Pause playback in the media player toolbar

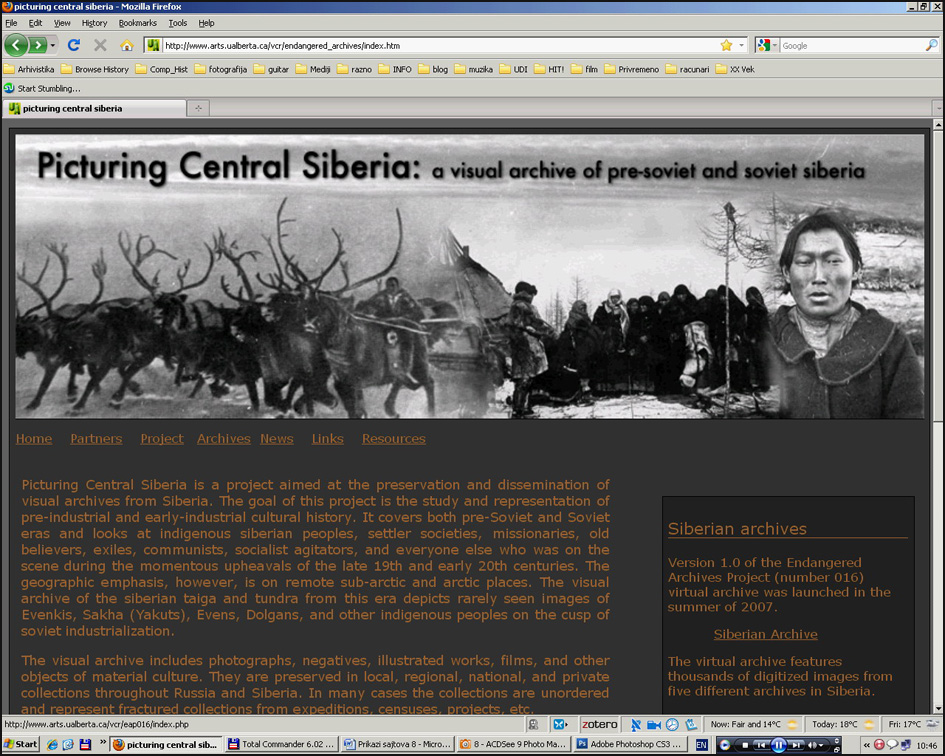[x=778, y=745]
